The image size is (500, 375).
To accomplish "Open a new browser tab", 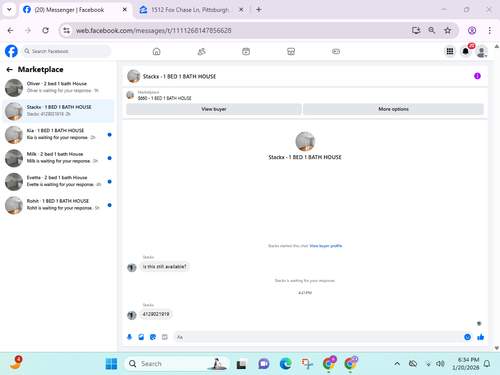I will 259,10.
